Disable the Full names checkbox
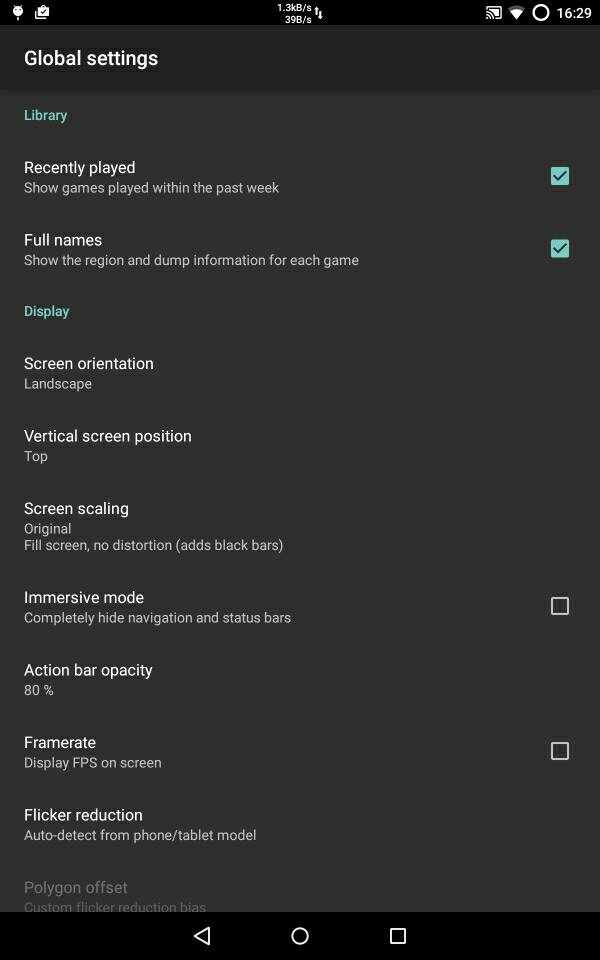Image resolution: width=600 pixels, height=960 pixels. [559, 248]
